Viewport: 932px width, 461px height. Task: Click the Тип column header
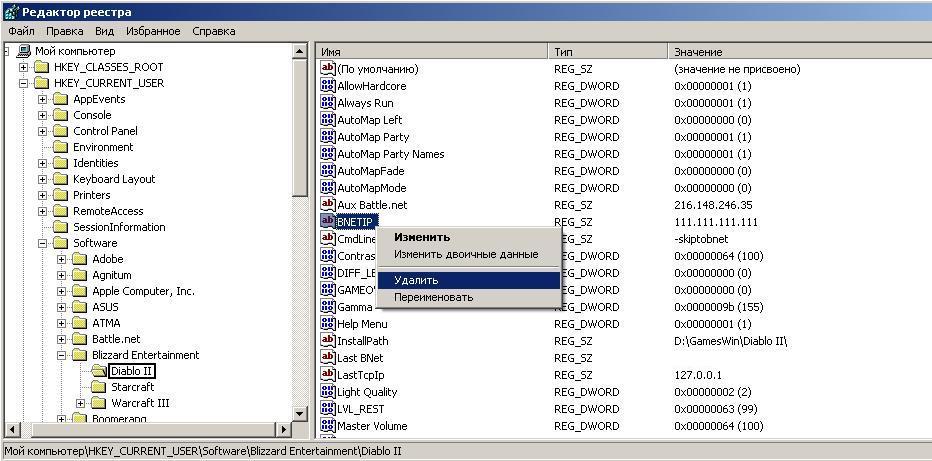(607, 52)
